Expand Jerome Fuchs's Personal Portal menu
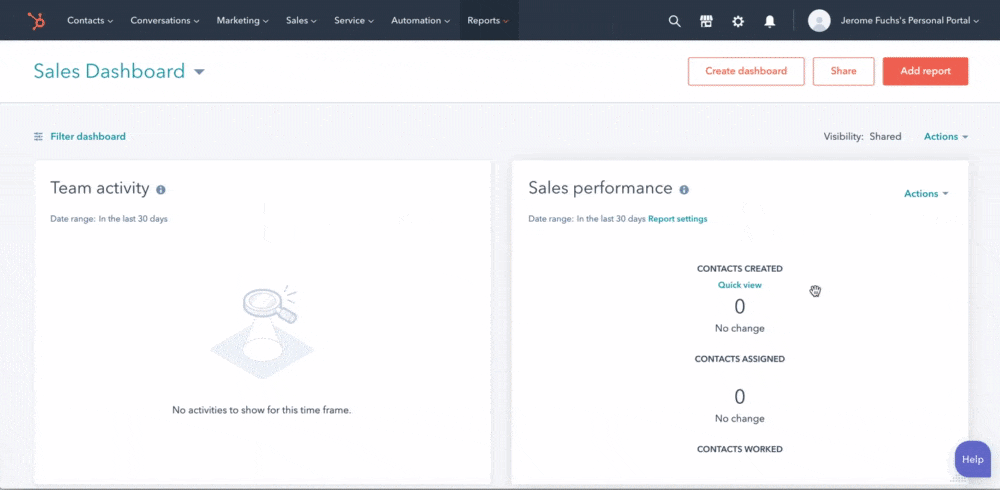The width and height of the screenshot is (1000, 490). 908,20
